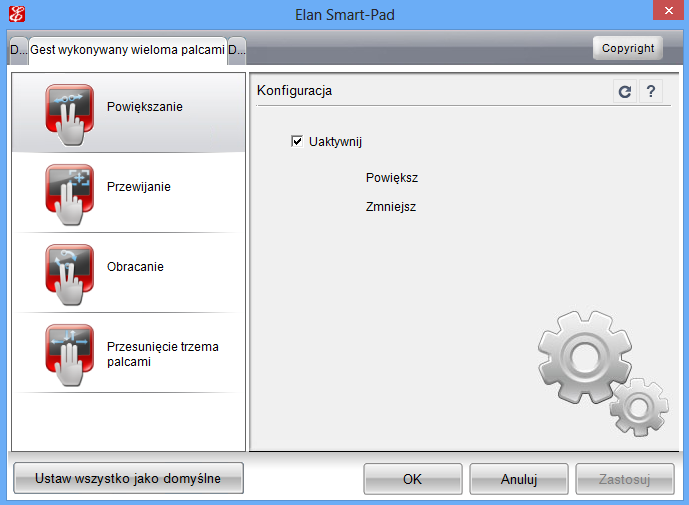Confirm settings with OK button
Image resolution: width=689 pixels, height=505 pixels.
coord(413,479)
